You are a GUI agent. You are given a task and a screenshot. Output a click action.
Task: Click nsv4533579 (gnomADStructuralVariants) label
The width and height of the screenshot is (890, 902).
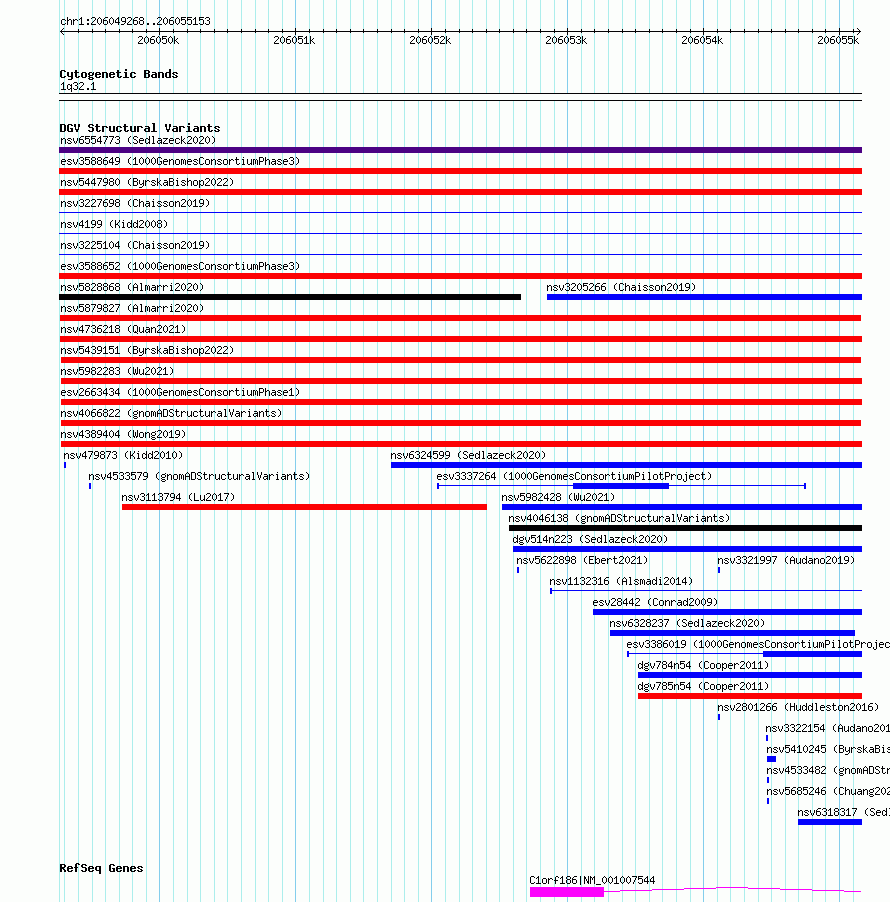point(199,476)
